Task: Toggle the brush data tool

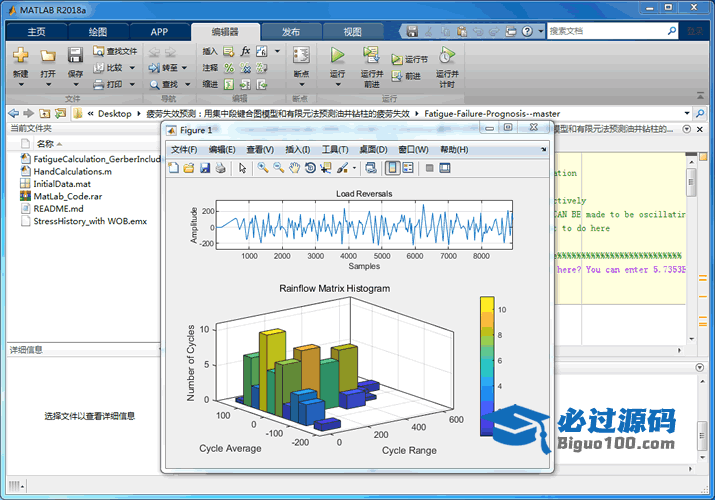Action: pyautogui.click(x=342, y=168)
